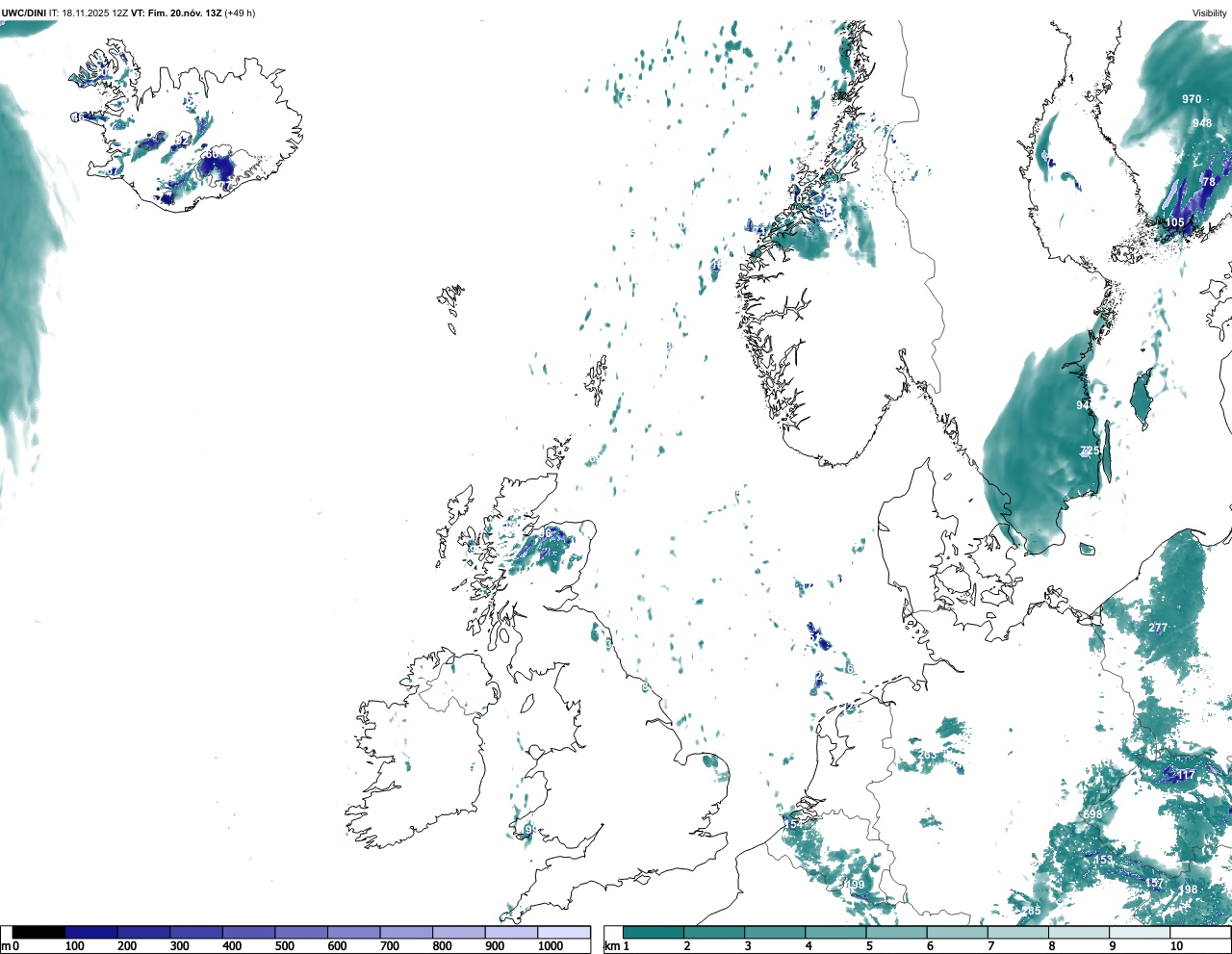
Task: Click the '277' value over Poland
Action: click(1158, 628)
